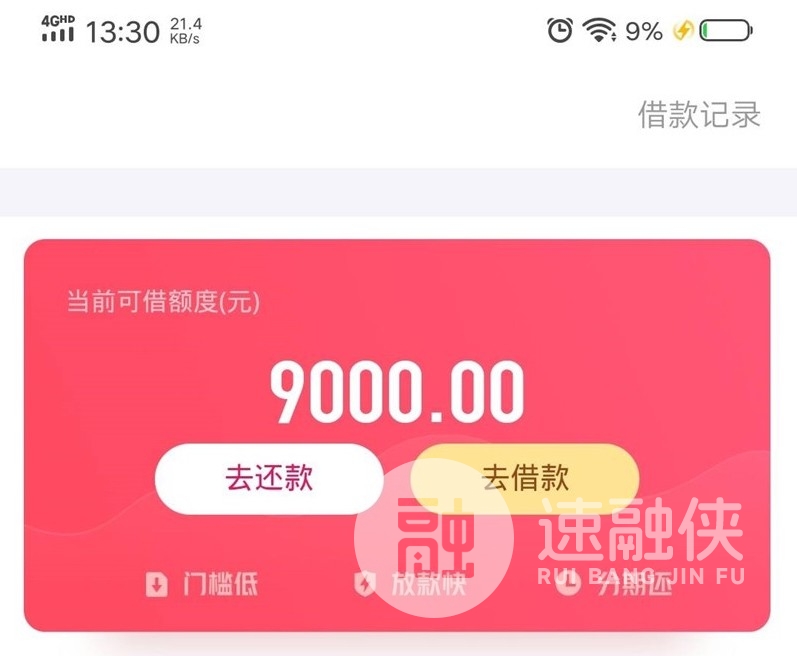
Task: Select the 分期还 feature label
Action: (634, 584)
